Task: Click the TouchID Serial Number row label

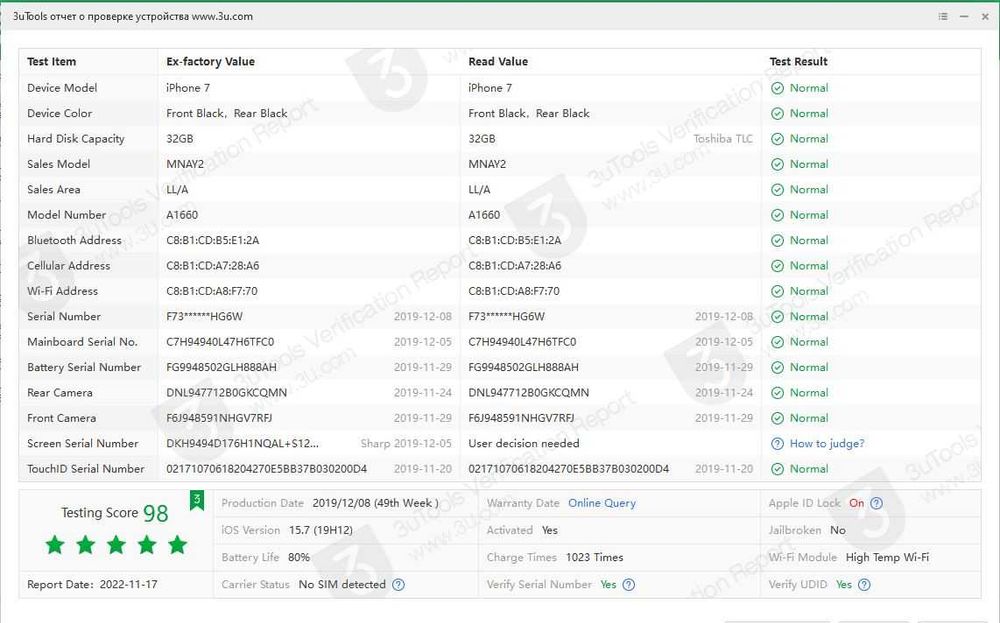Action: coord(85,469)
